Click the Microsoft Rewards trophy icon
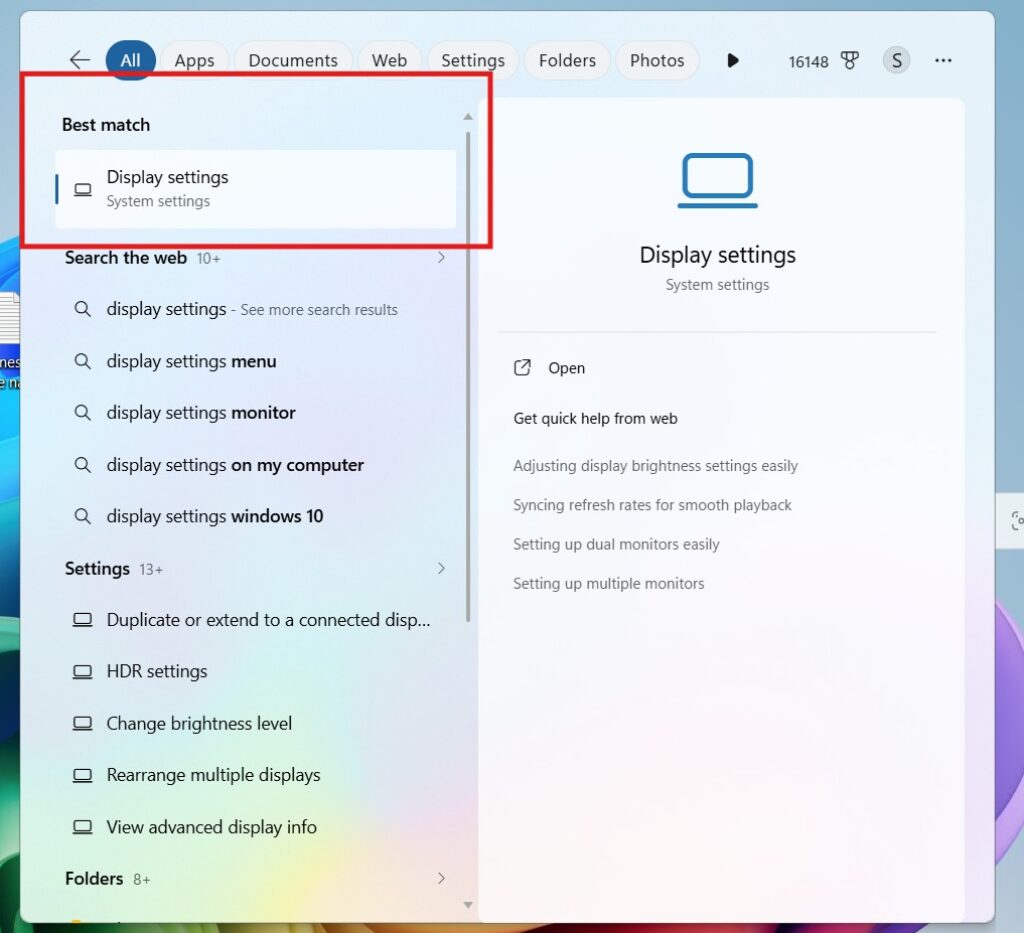The width and height of the screenshot is (1024, 933). 849,60
